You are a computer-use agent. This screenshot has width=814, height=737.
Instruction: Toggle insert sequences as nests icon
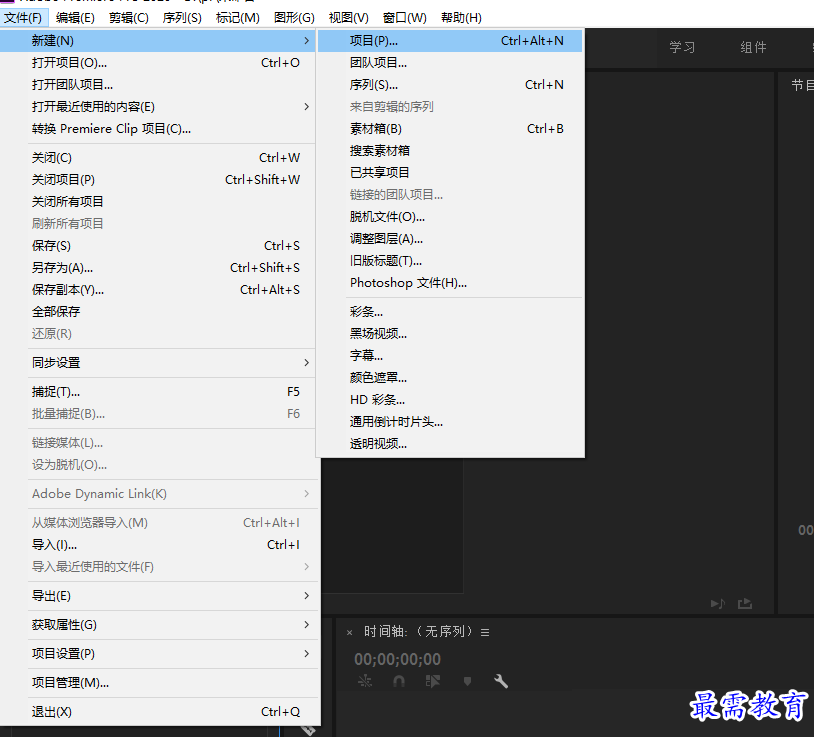[365, 681]
